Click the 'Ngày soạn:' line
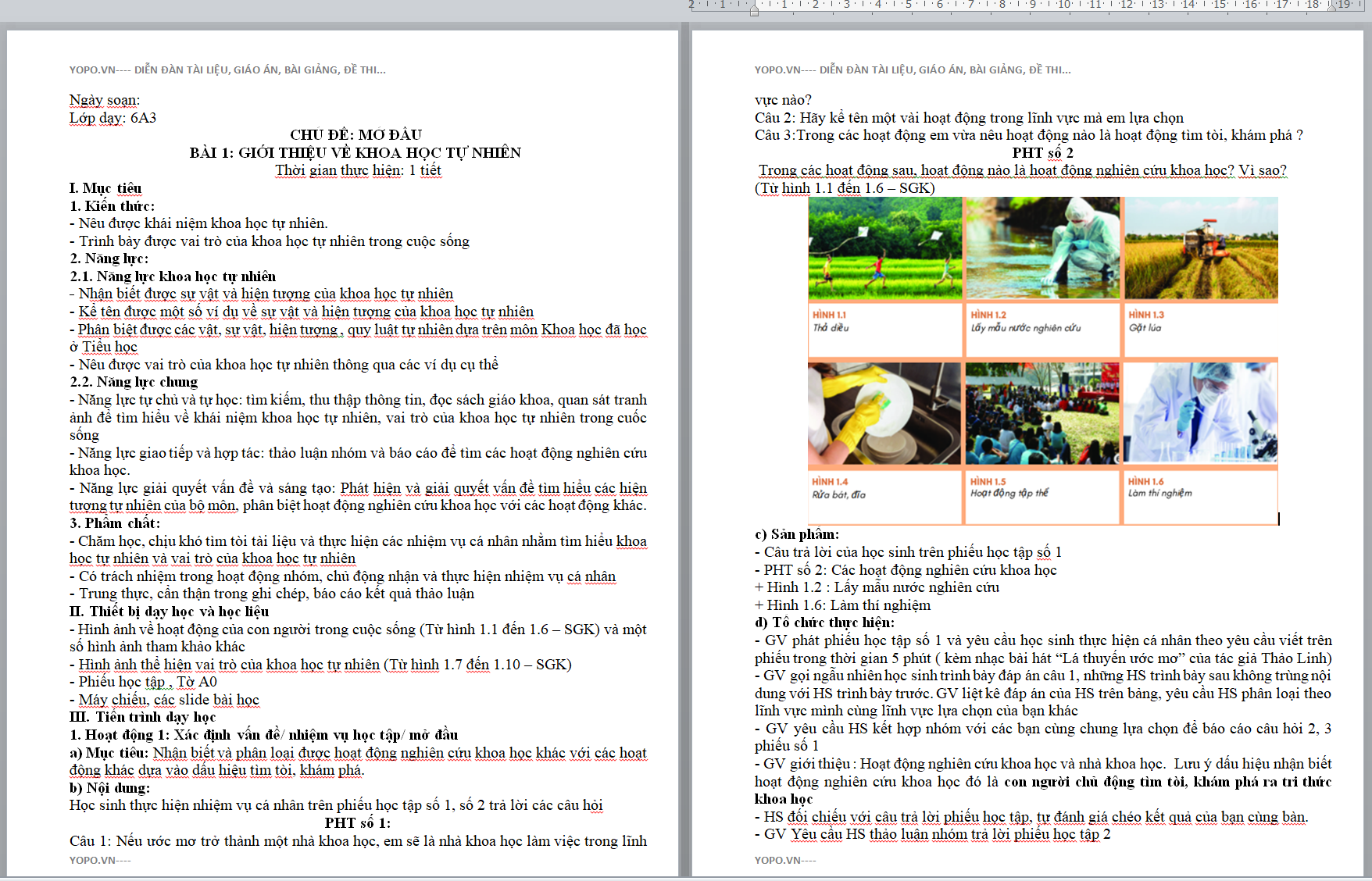 [105, 100]
